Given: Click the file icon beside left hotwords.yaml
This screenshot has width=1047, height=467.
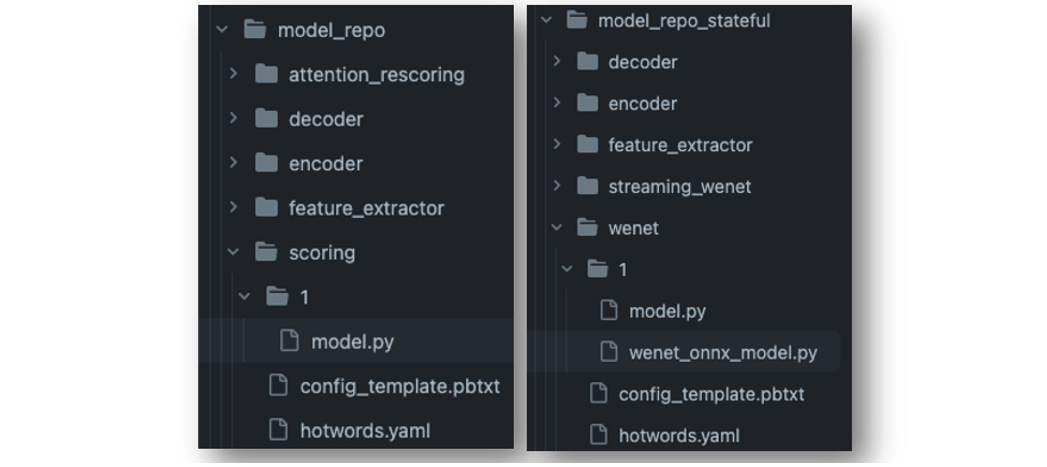Looking at the screenshot, I should 278,430.
